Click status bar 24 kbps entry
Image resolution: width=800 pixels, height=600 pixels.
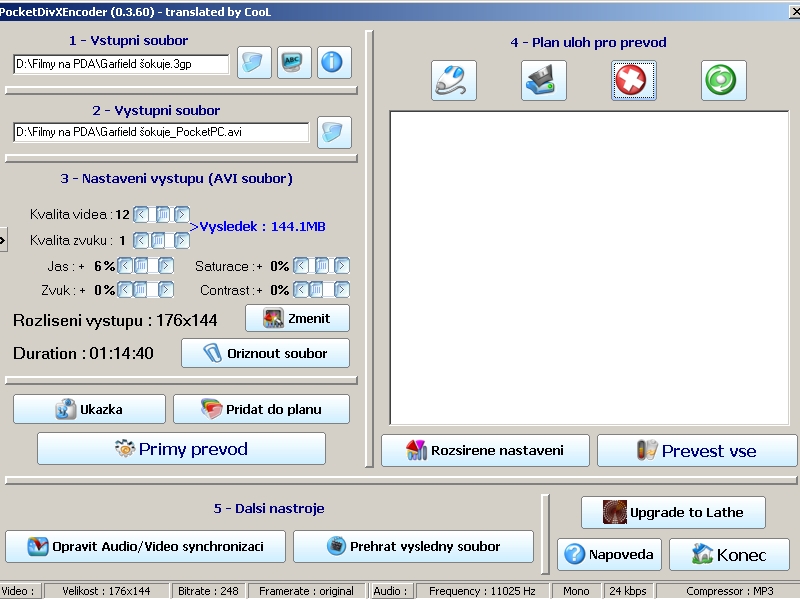pos(628,591)
